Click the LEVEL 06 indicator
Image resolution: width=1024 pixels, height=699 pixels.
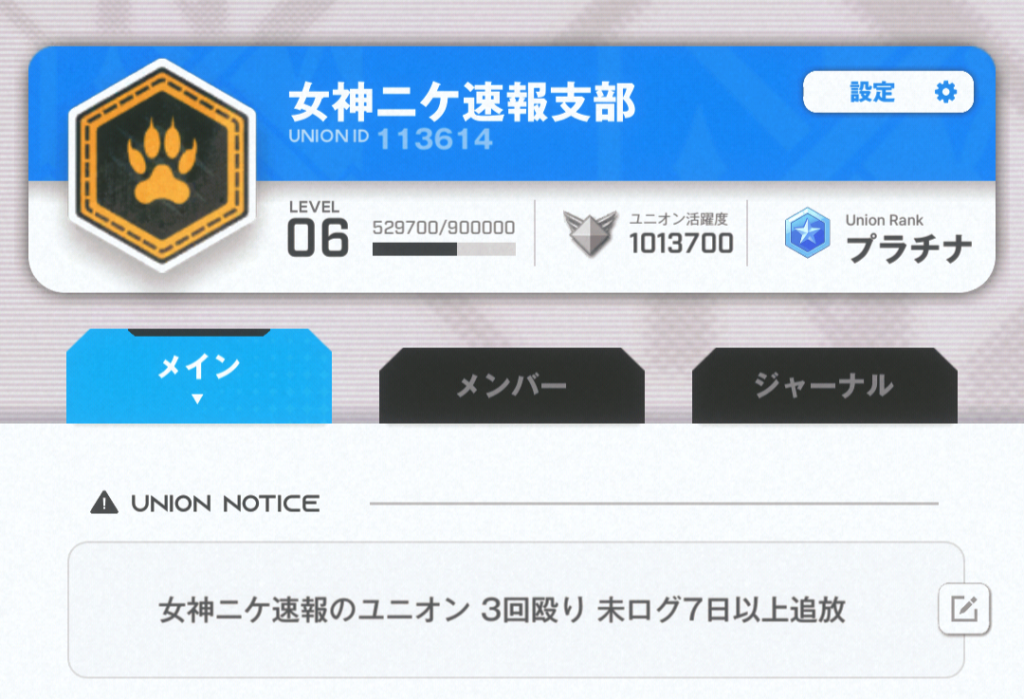coord(318,229)
